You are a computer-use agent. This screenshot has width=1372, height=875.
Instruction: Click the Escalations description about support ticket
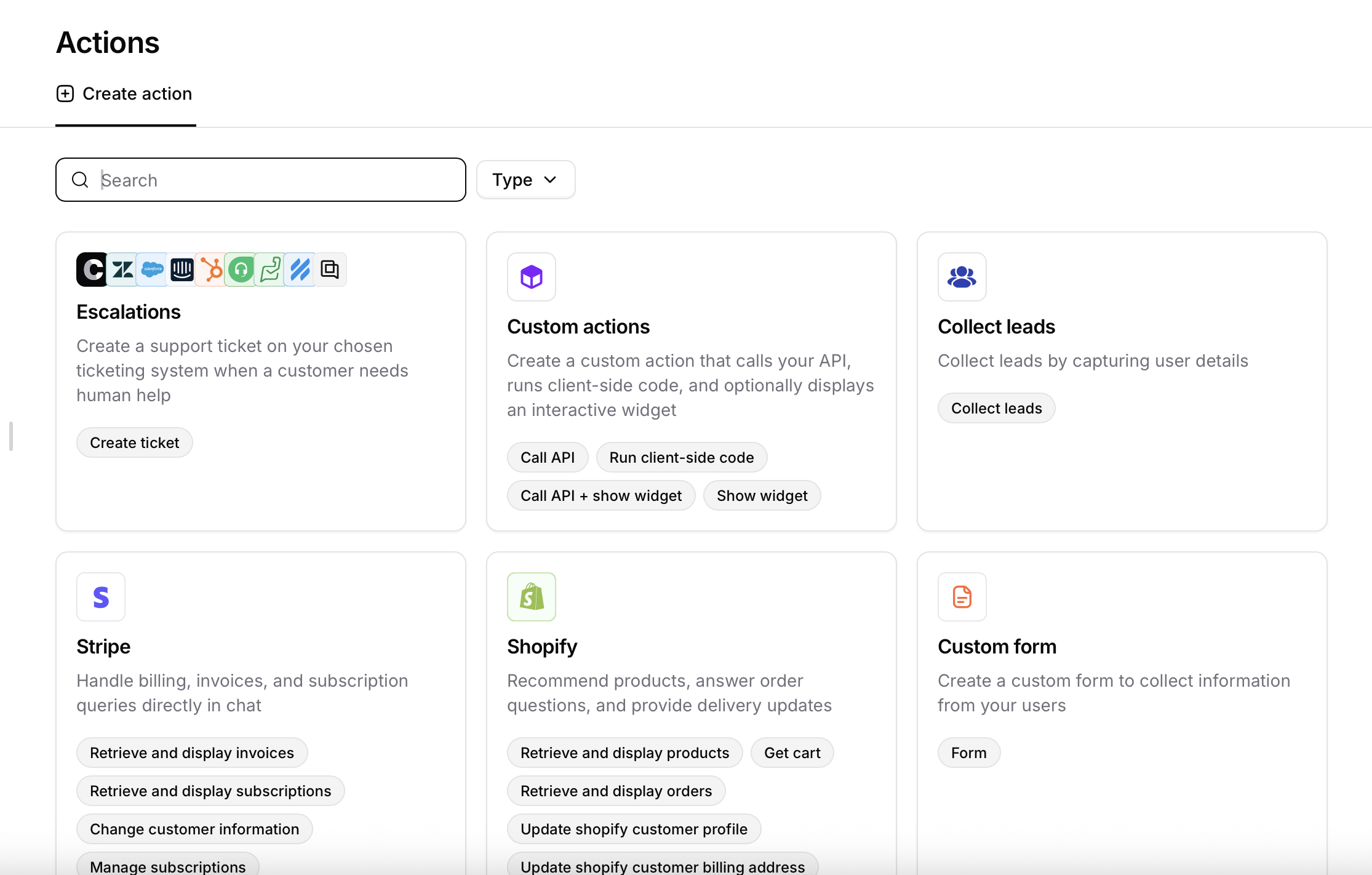[242, 370]
